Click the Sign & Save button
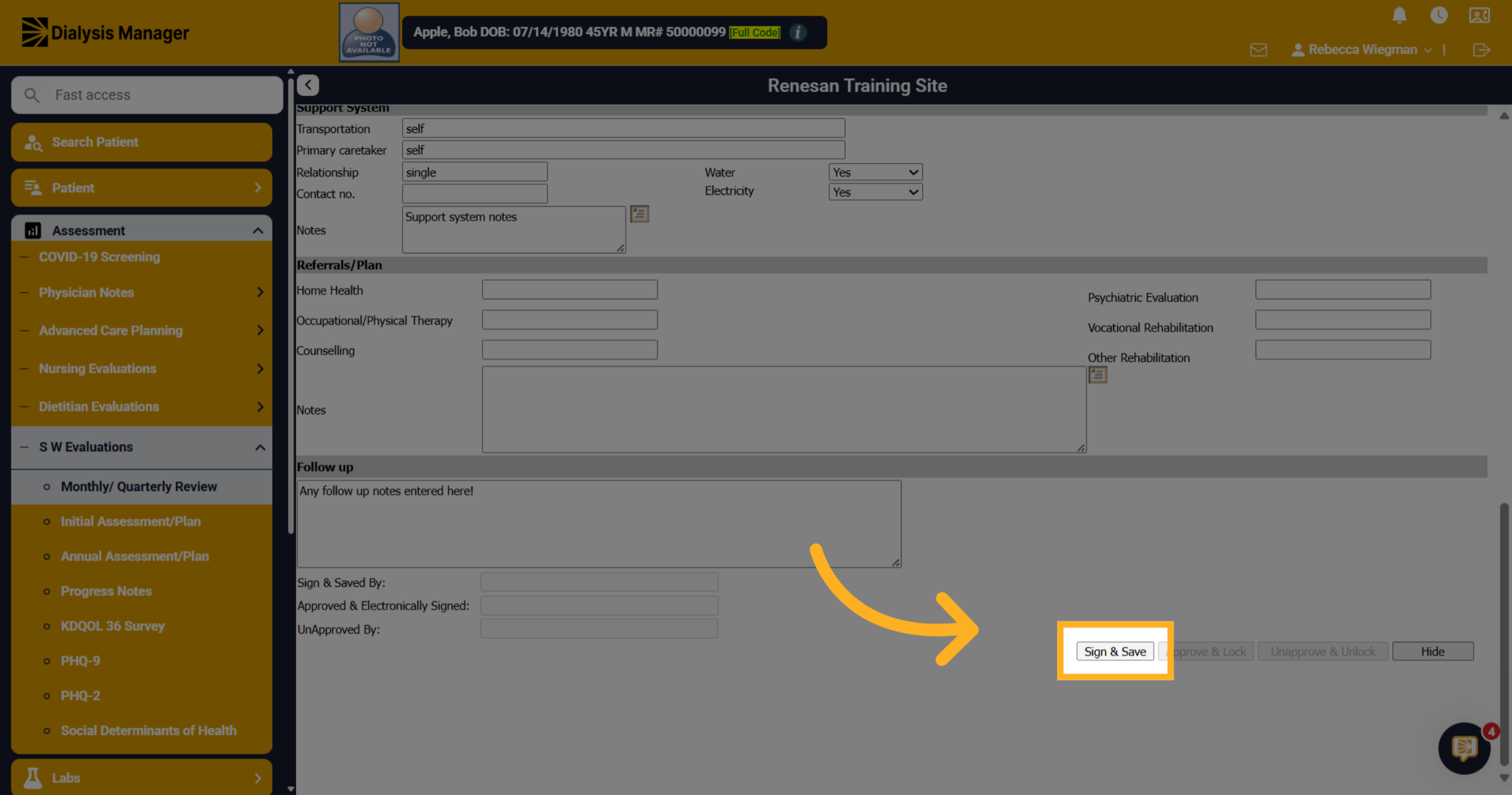The height and width of the screenshot is (795, 1512). click(x=1114, y=651)
